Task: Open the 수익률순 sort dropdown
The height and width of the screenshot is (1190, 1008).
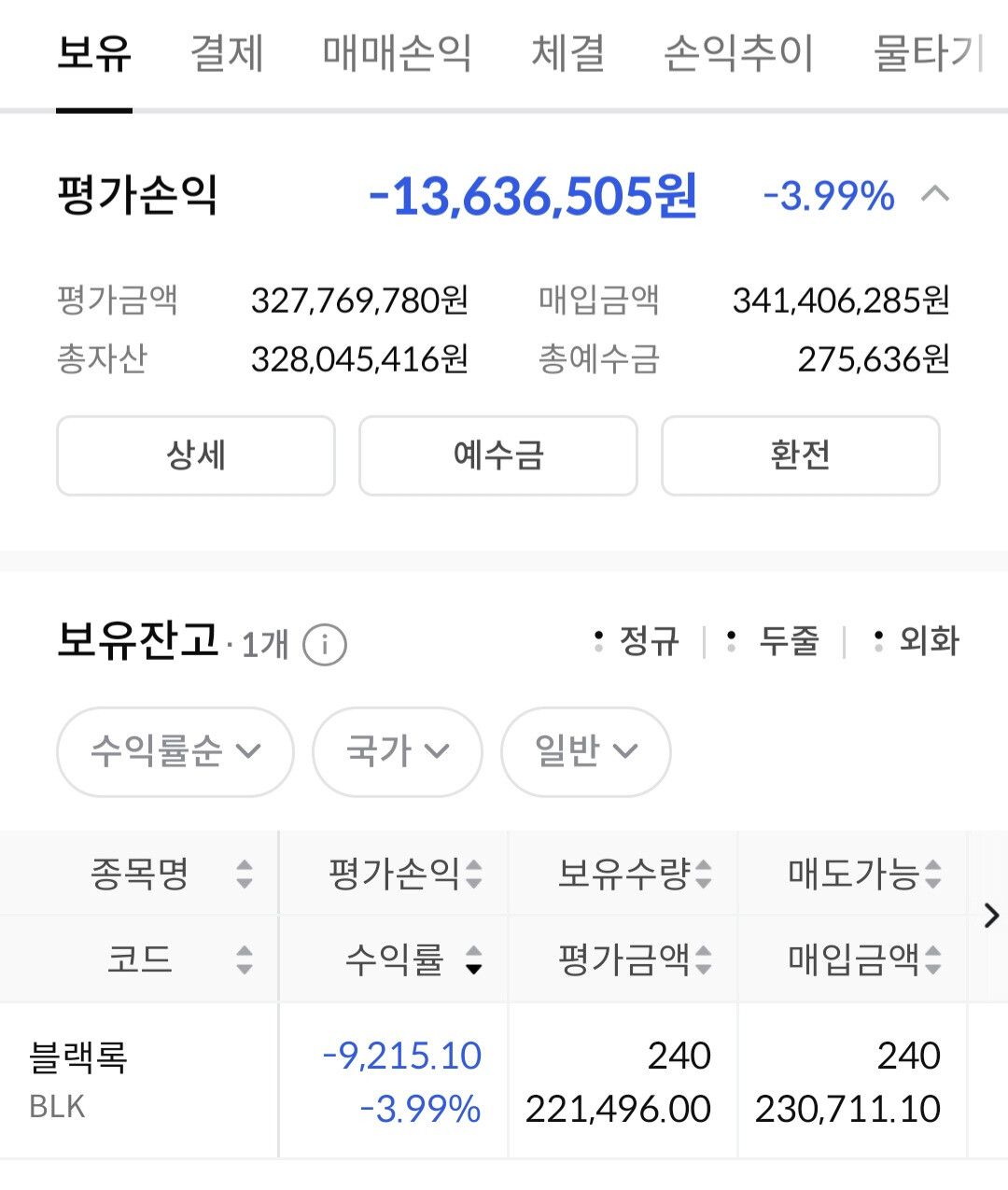Action: 175,751
